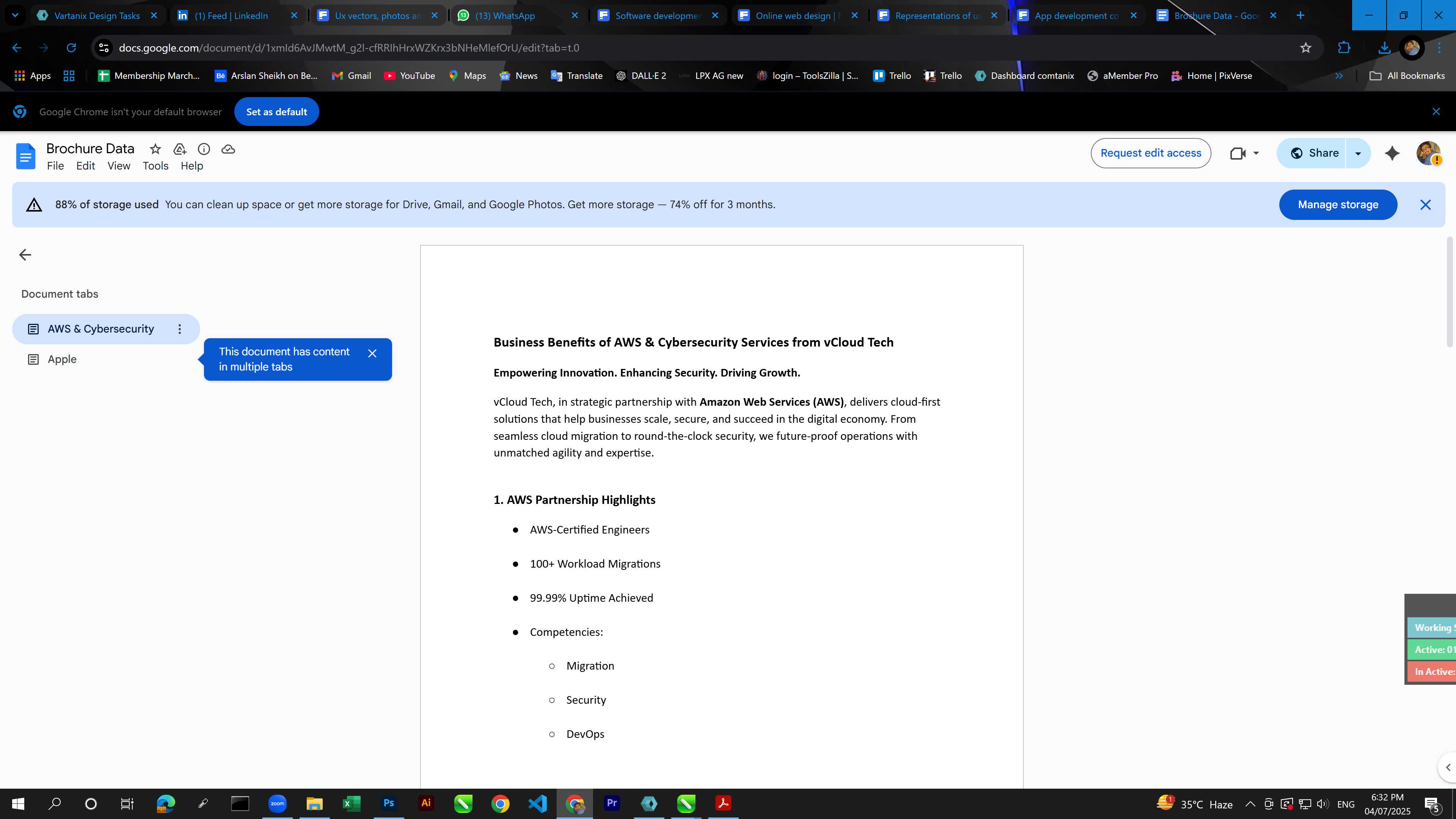Open Visual Studio Code from taskbar
This screenshot has width=1456, height=819.
tap(537, 804)
